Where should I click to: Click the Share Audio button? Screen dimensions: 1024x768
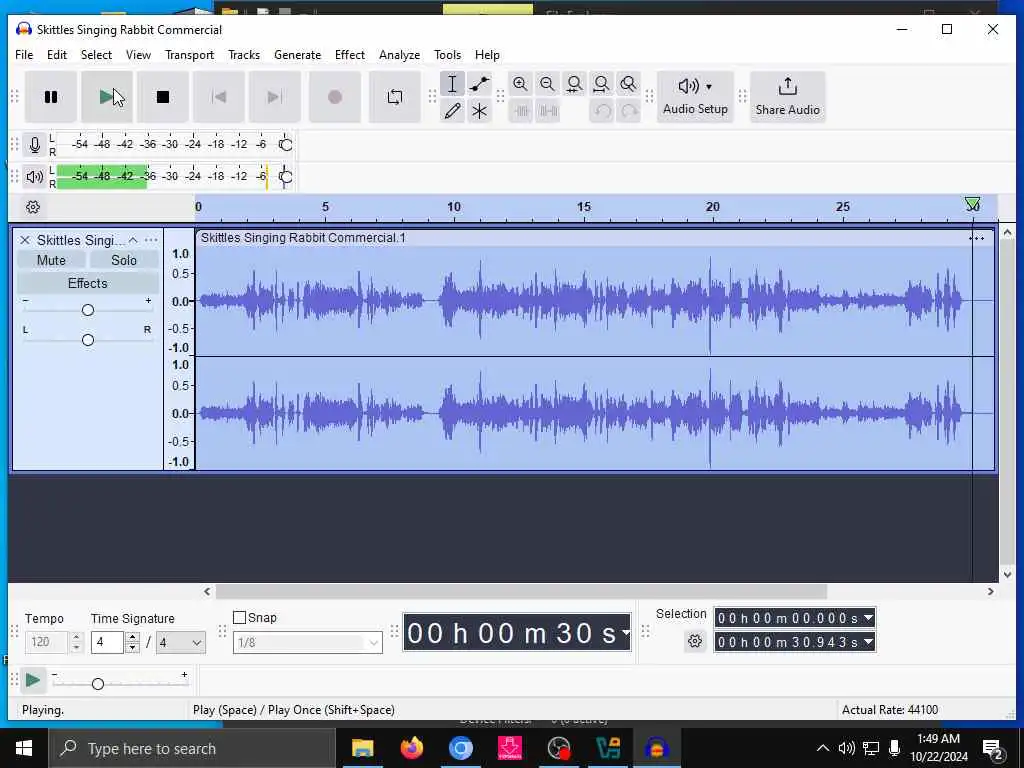tap(788, 97)
